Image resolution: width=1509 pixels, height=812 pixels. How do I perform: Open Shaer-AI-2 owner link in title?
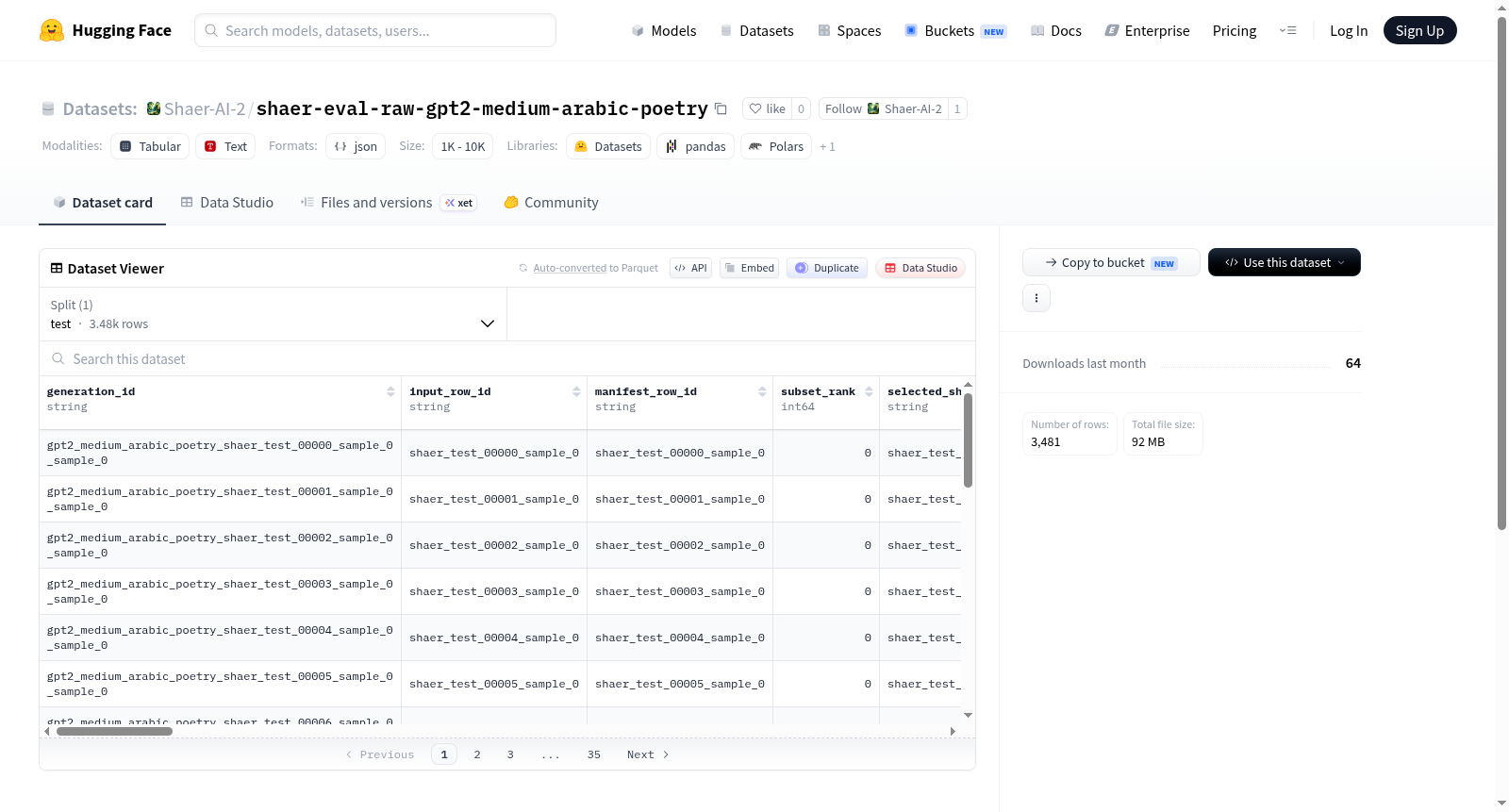tap(204, 108)
